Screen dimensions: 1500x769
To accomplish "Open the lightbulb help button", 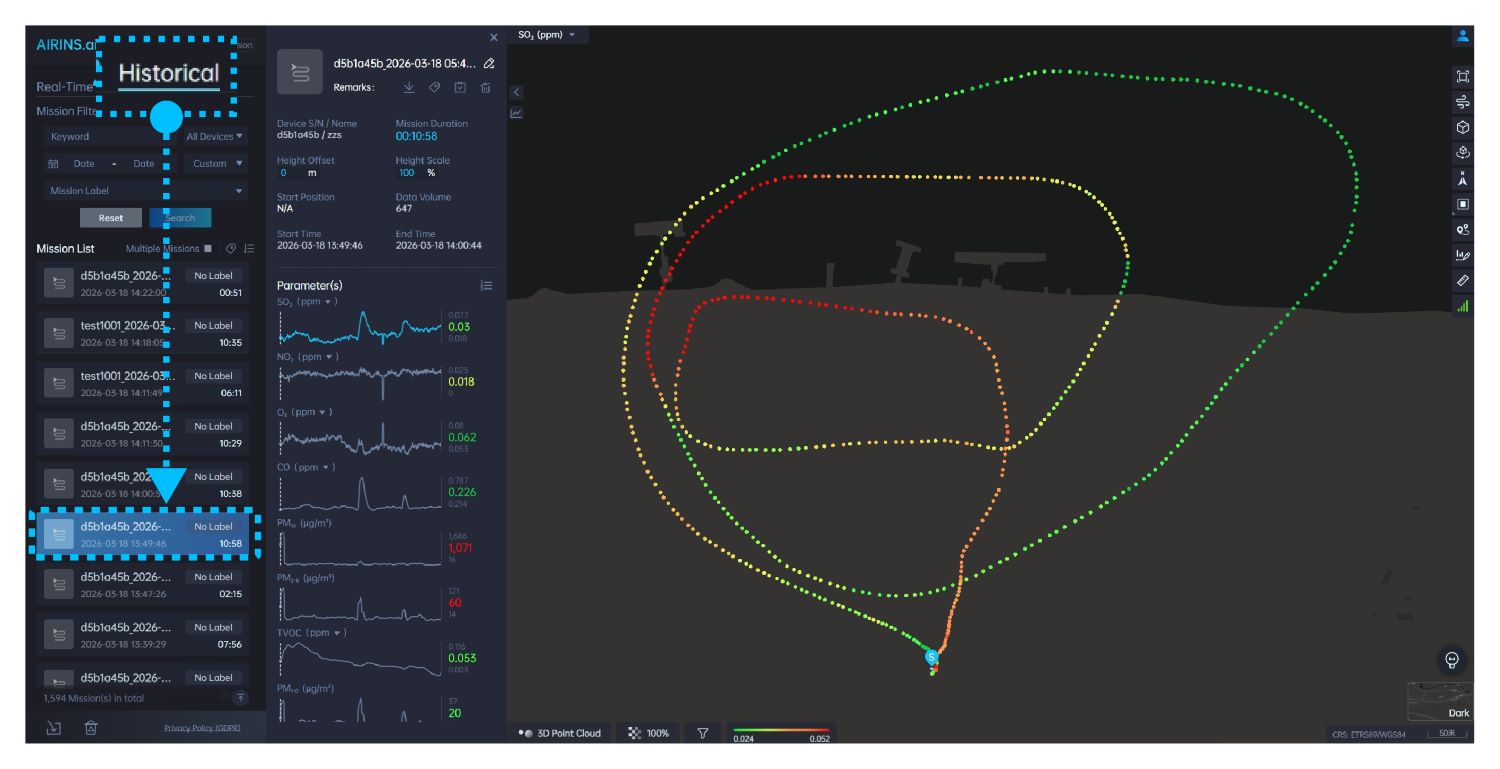I will [1451, 660].
